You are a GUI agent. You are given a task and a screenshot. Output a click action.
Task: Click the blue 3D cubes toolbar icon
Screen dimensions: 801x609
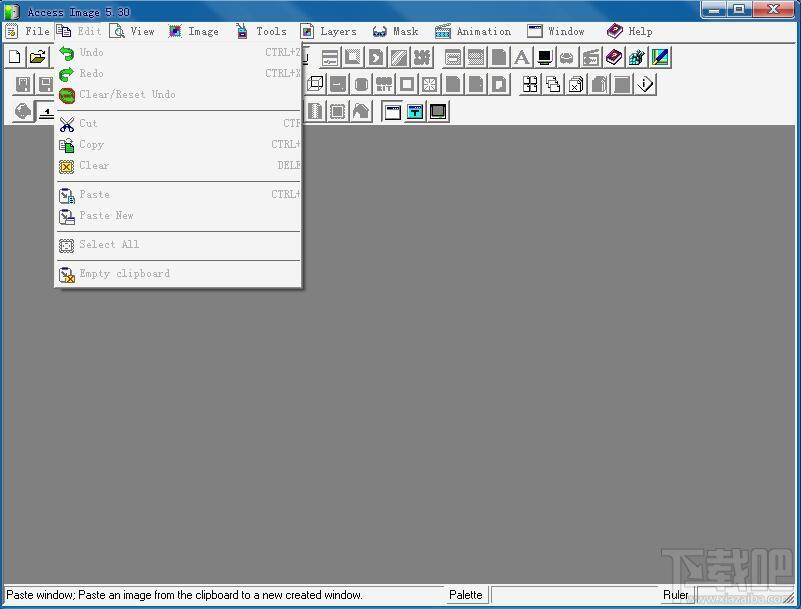(x=637, y=57)
